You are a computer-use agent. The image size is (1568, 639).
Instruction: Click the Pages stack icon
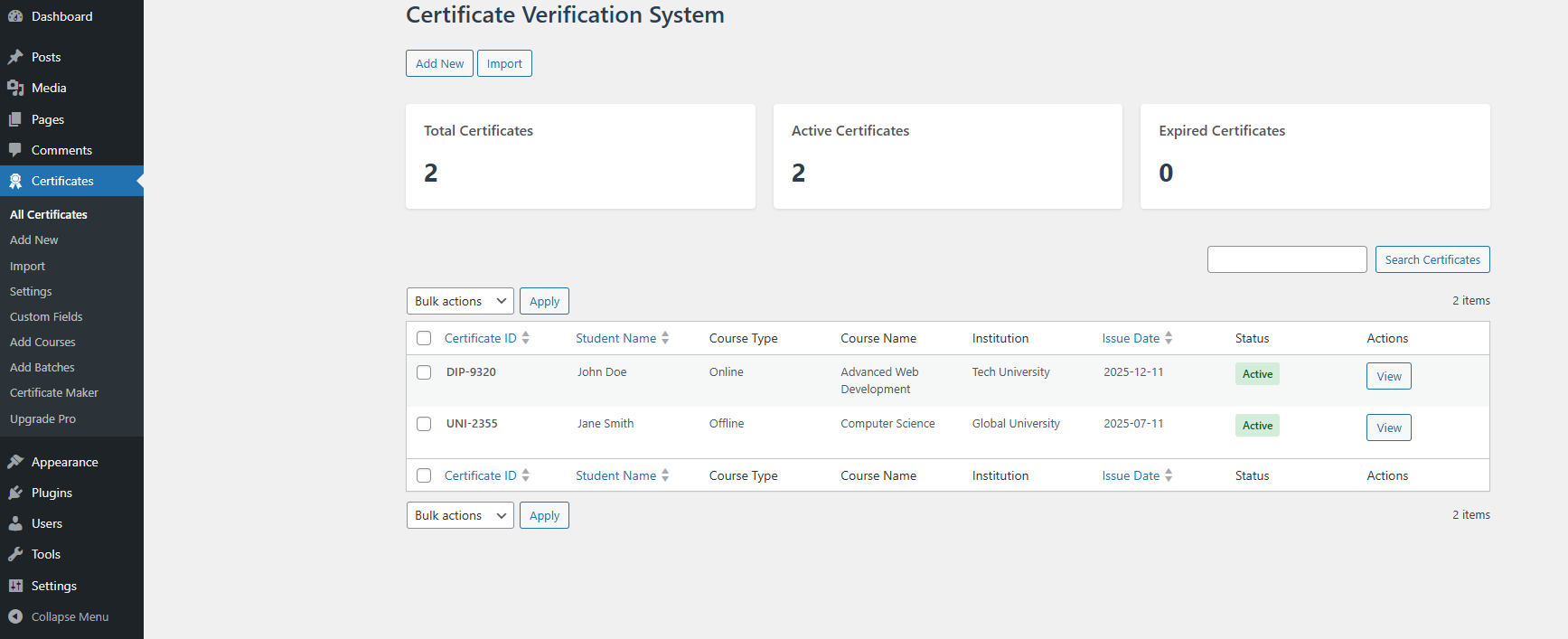(x=15, y=119)
